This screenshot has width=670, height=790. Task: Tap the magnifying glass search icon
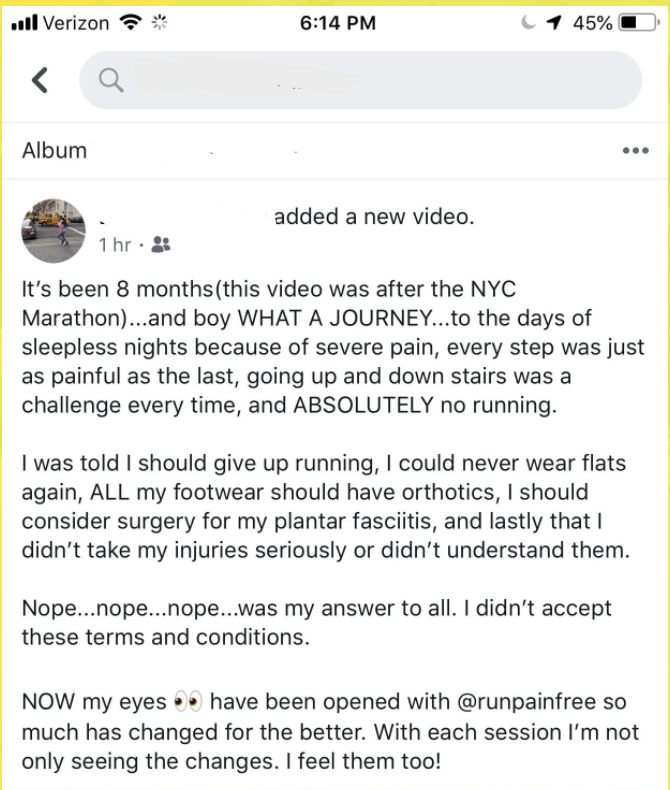(112, 81)
